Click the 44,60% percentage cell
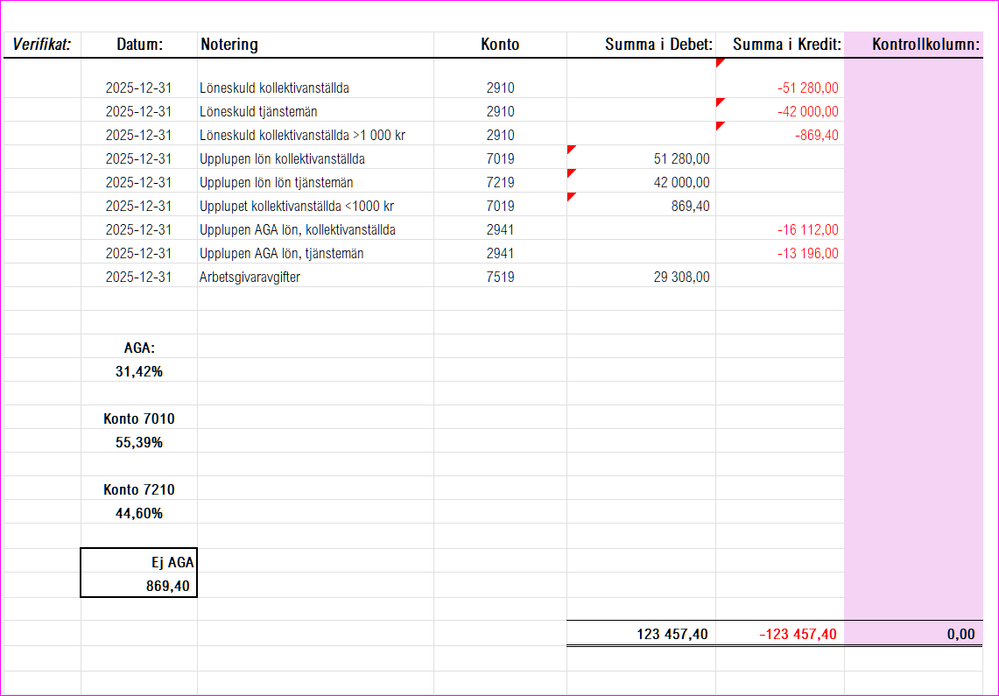 coord(140,513)
